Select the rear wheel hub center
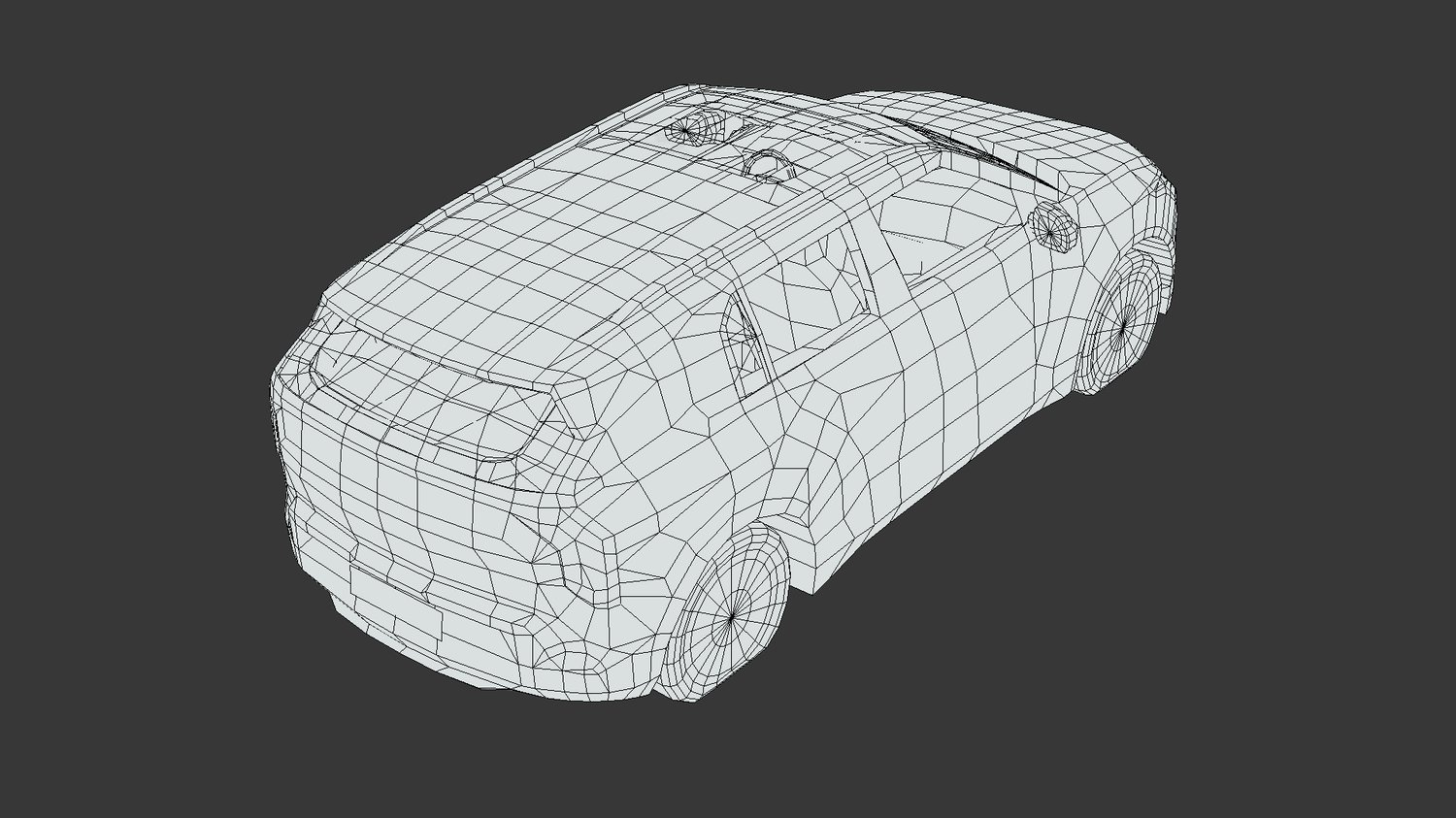1456x818 pixels. [x=731, y=615]
